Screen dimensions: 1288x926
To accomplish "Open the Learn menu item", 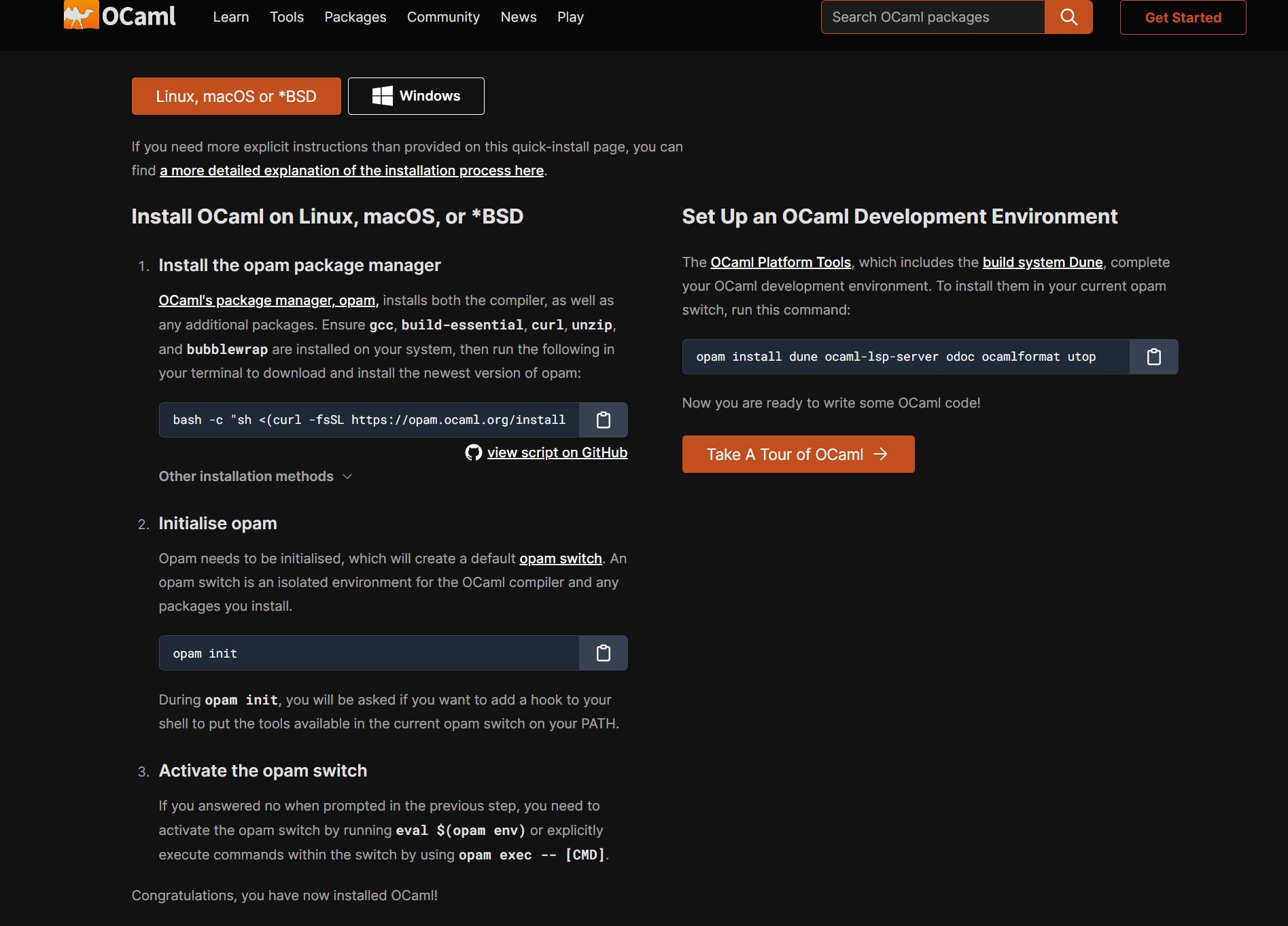I will [230, 17].
